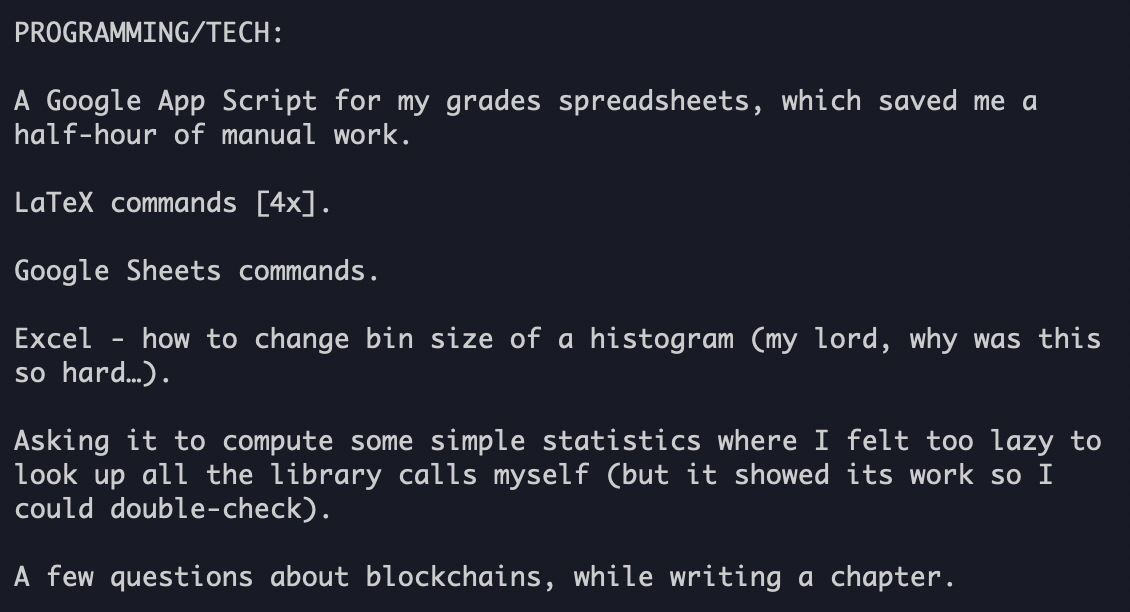Click the '[4x]' bracket text
This screenshot has height=612, width=1130.
point(286,203)
